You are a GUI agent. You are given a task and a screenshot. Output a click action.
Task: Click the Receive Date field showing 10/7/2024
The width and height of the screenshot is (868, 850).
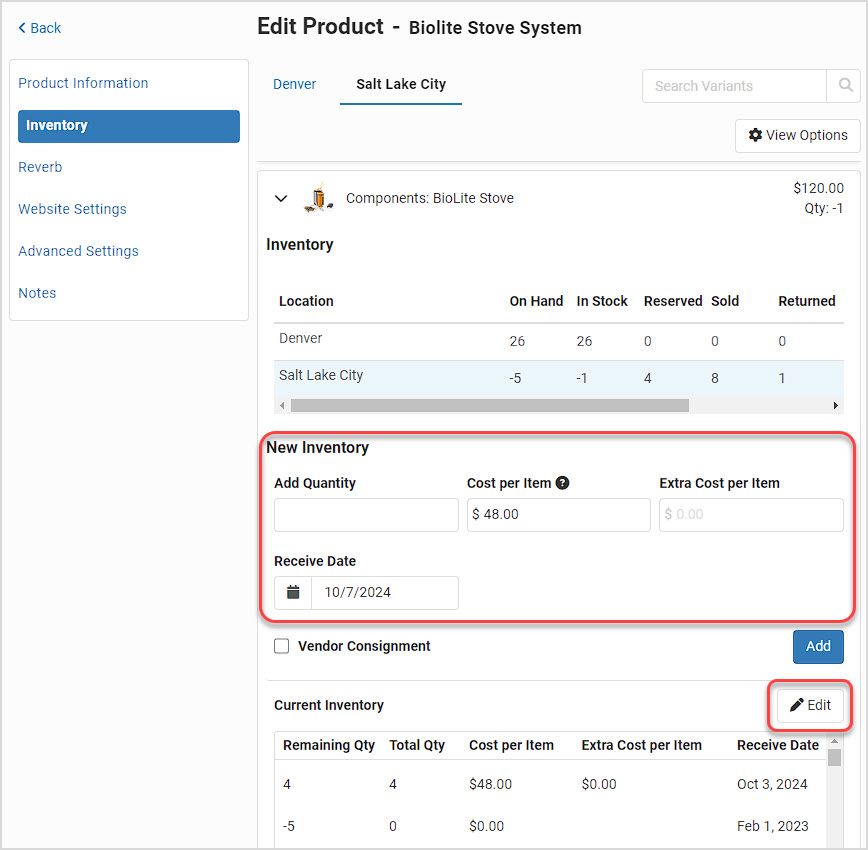point(385,593)
